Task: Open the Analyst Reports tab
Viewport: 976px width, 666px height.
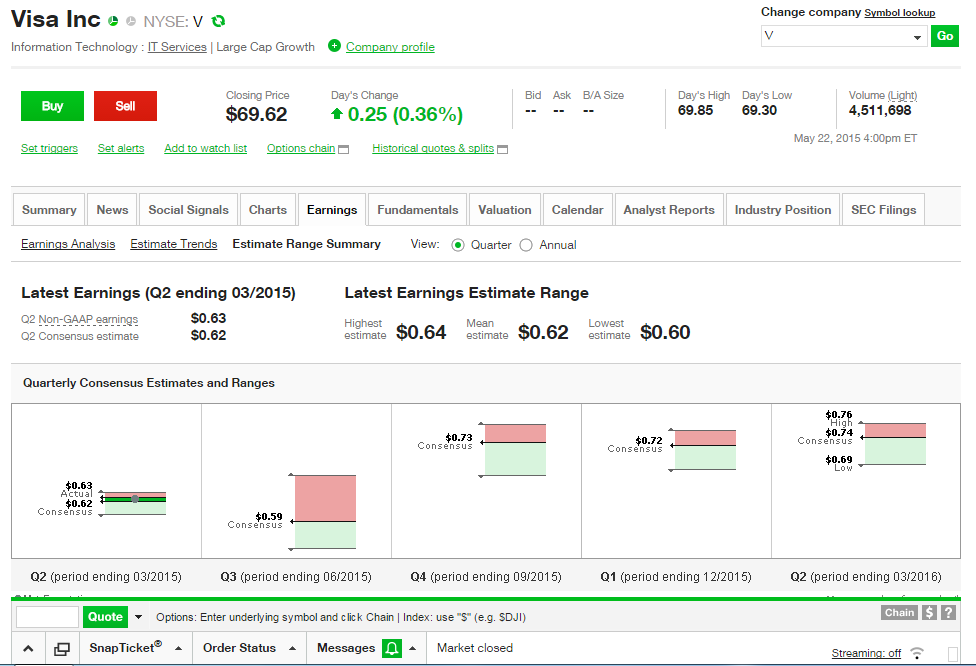Action: (669, 210)
